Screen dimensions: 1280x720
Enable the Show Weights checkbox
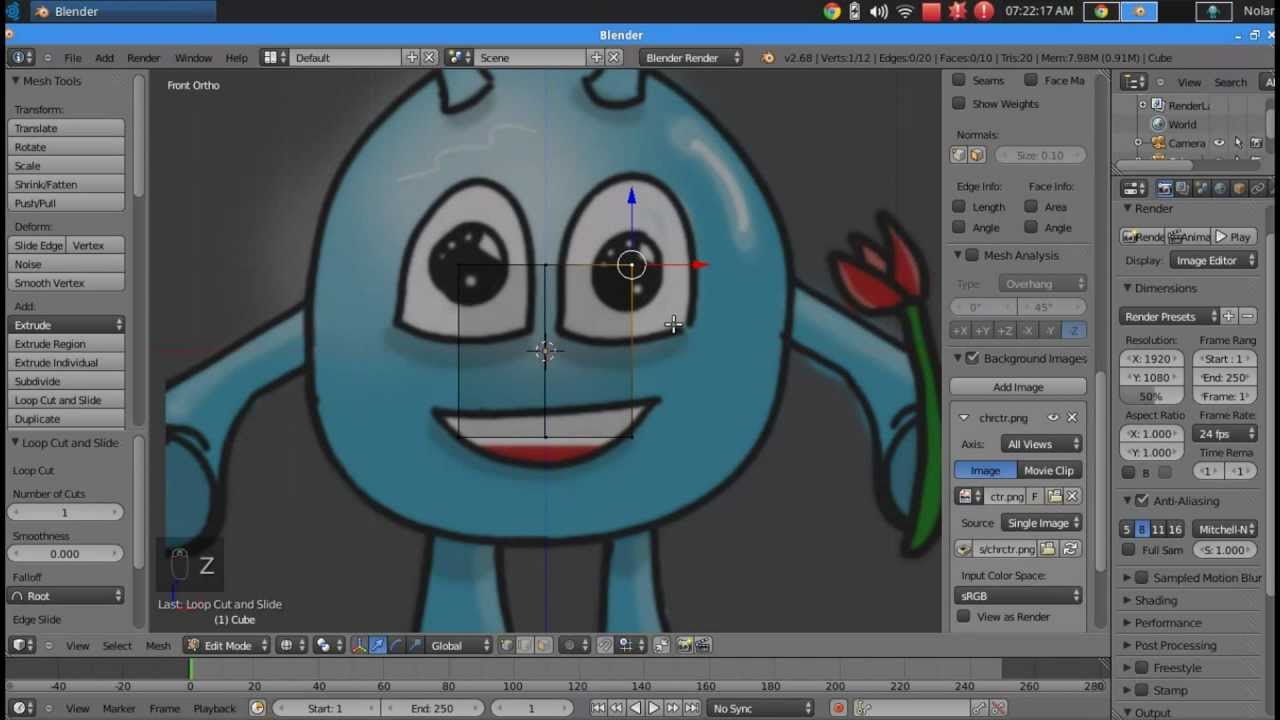tap(959, 103)
